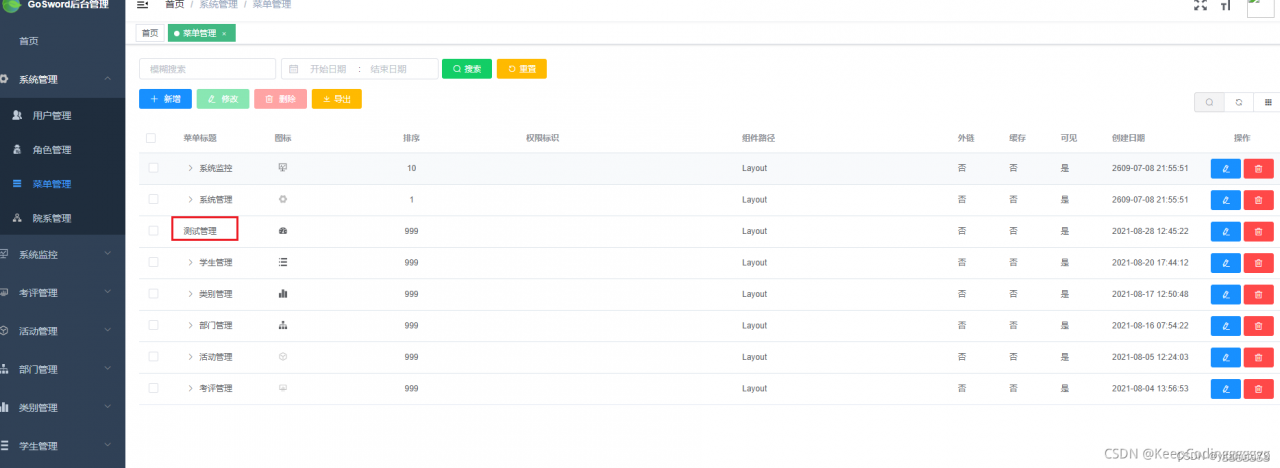Image resolution: width=1280 pixels, height=468 pixels.
Task: Delete the 系统管理 table row
Action: pos(1258,200)
